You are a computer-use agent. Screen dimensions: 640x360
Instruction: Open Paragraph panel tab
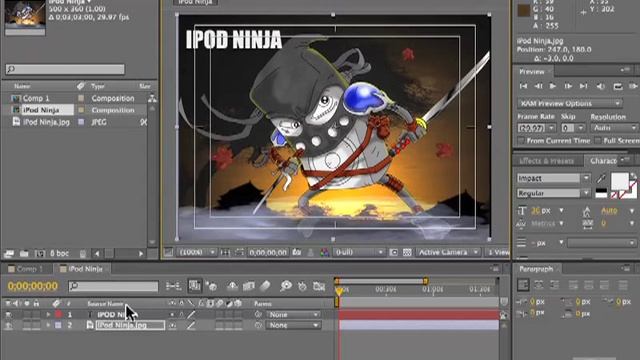pyautogui.click(x=536, y=269)
